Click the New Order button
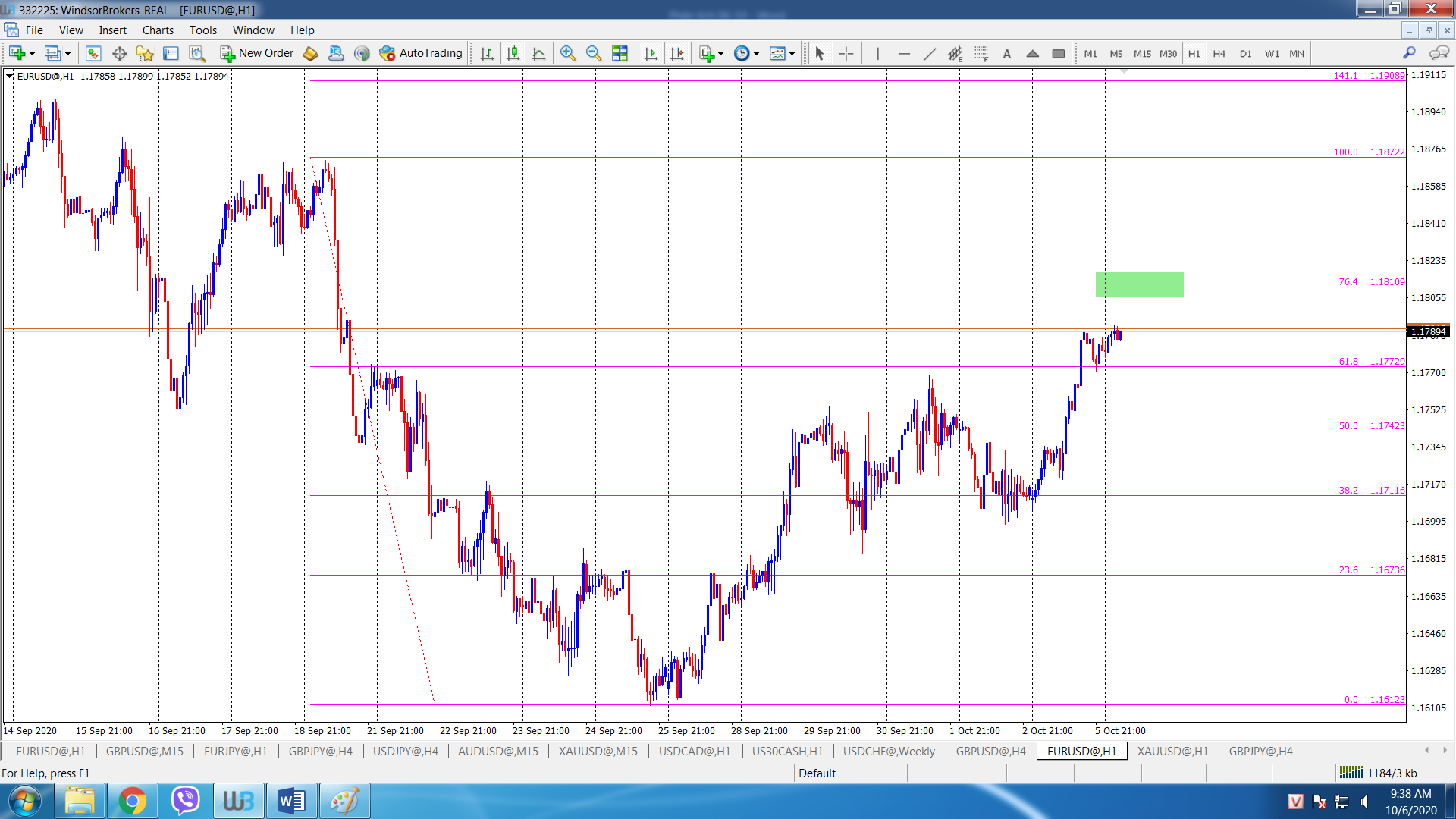This screenshot has width=1456, height=819. (x=257, y=53)
